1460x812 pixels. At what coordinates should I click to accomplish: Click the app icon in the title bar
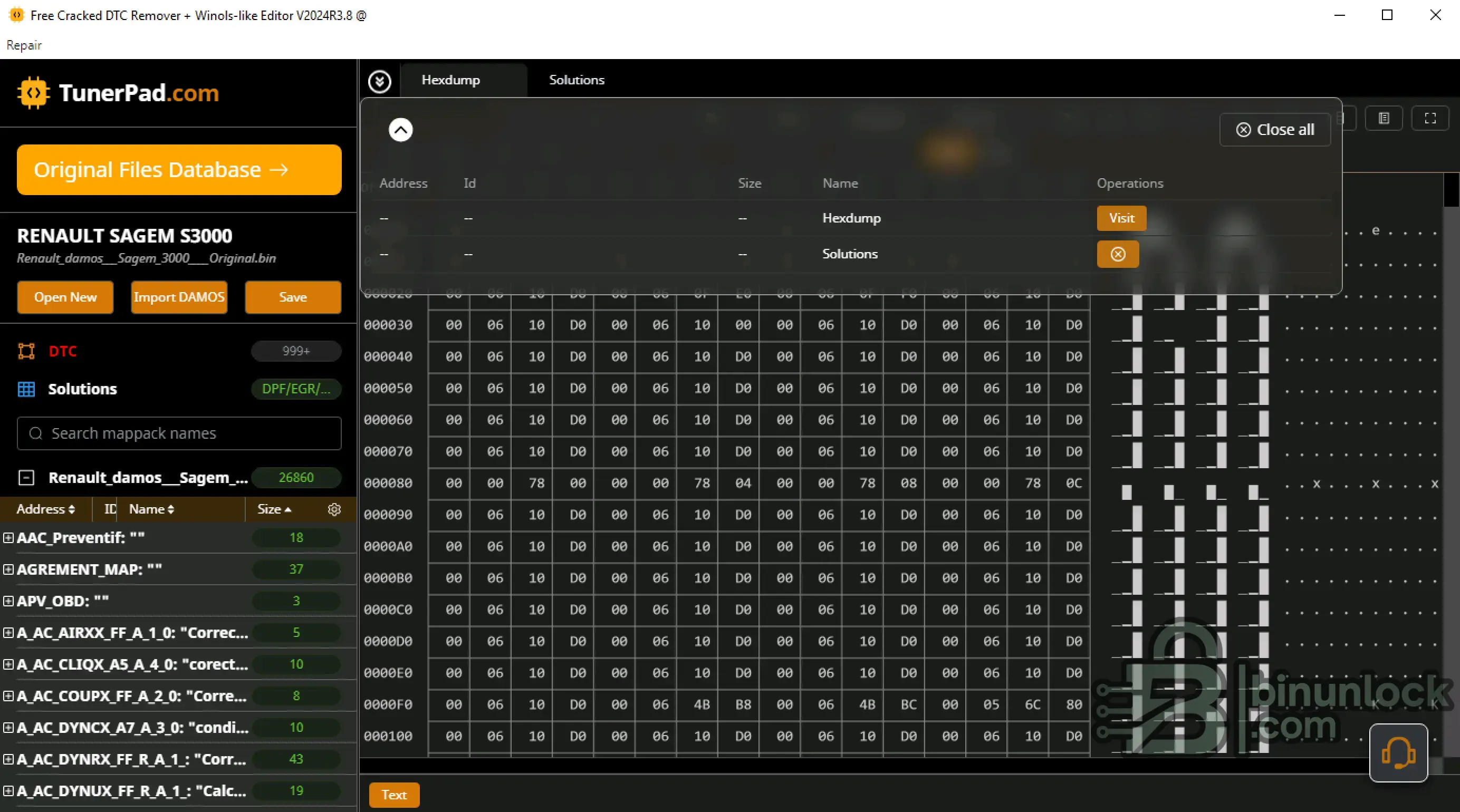tap(17, 15)
